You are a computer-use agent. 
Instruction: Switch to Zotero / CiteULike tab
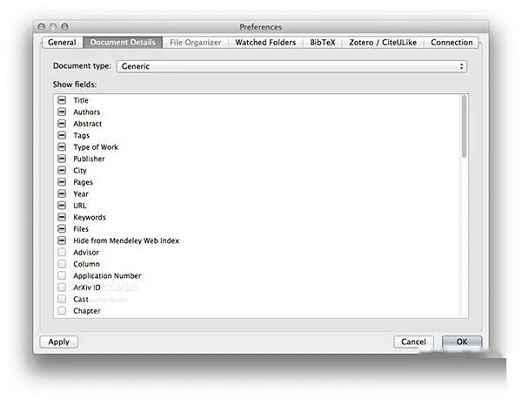click(383, 43)
